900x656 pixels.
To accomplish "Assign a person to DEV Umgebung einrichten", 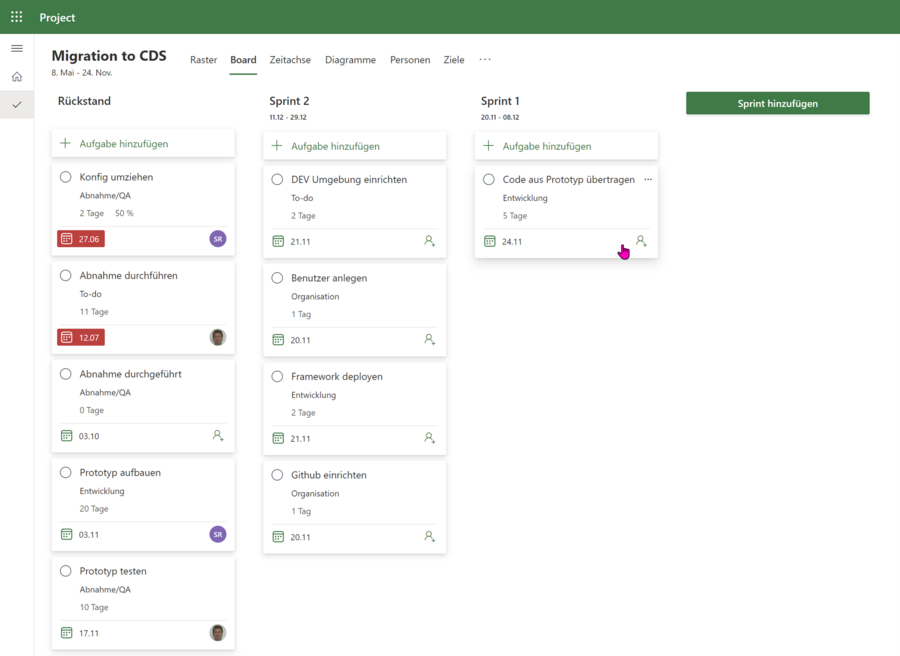I will [x=429, y=240].
